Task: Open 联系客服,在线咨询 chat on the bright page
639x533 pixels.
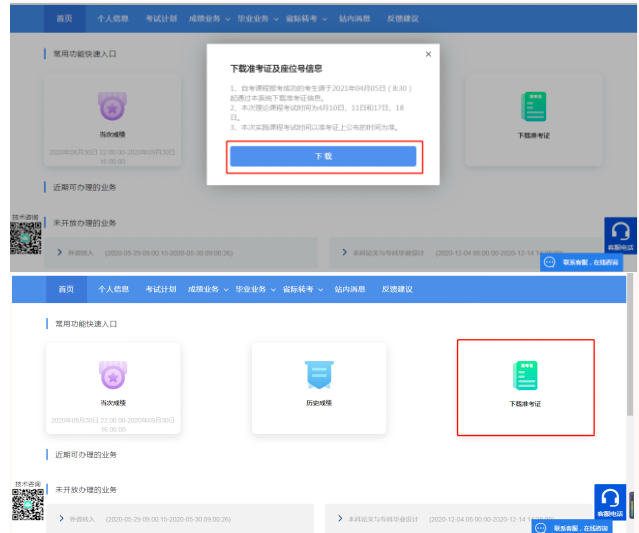Action: pos(573,528)
